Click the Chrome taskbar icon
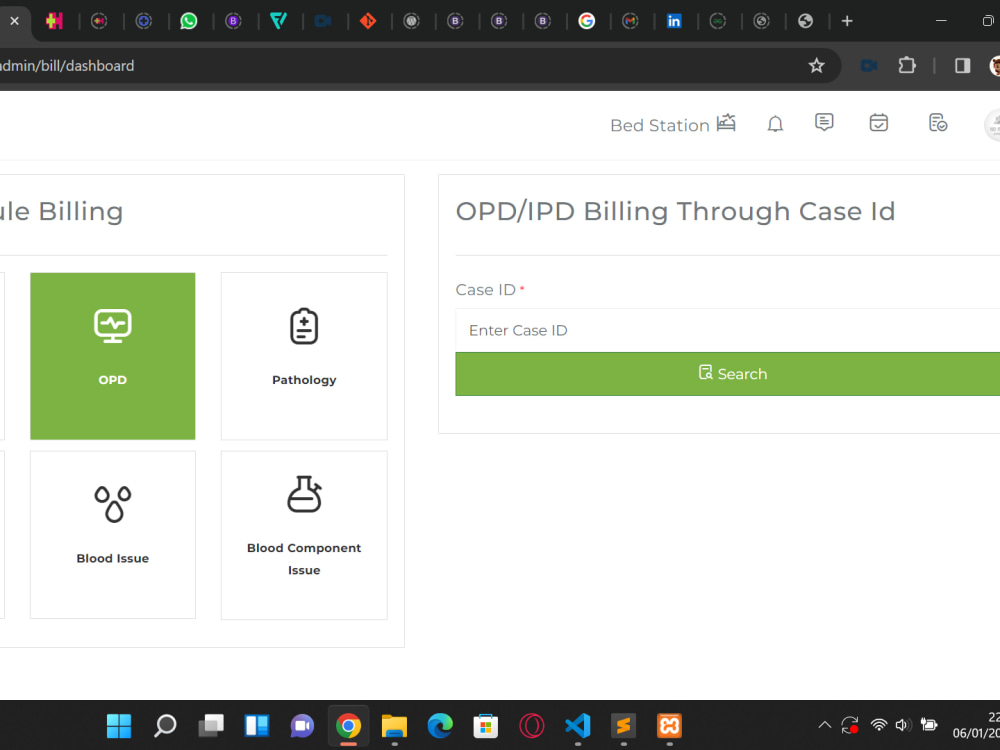 (x=348, y=725)
